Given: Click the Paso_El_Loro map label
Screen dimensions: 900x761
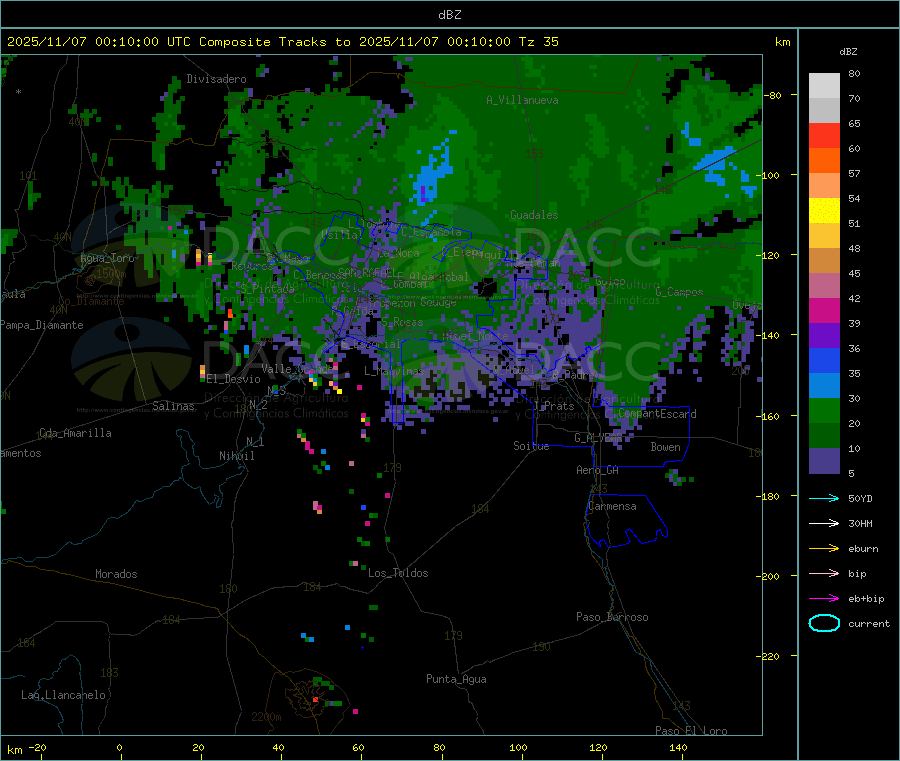Looking at the screenshot, I should 691,731.
